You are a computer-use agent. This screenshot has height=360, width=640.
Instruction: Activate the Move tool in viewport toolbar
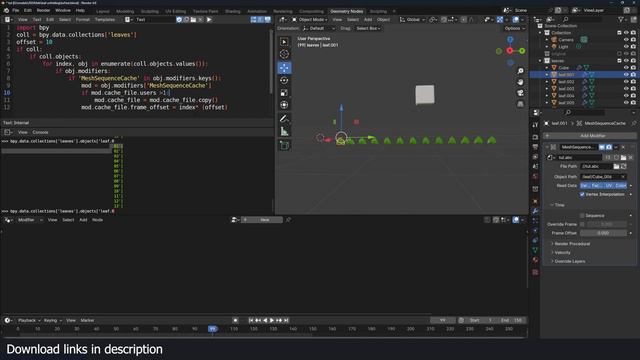click(x=284, y=68)
